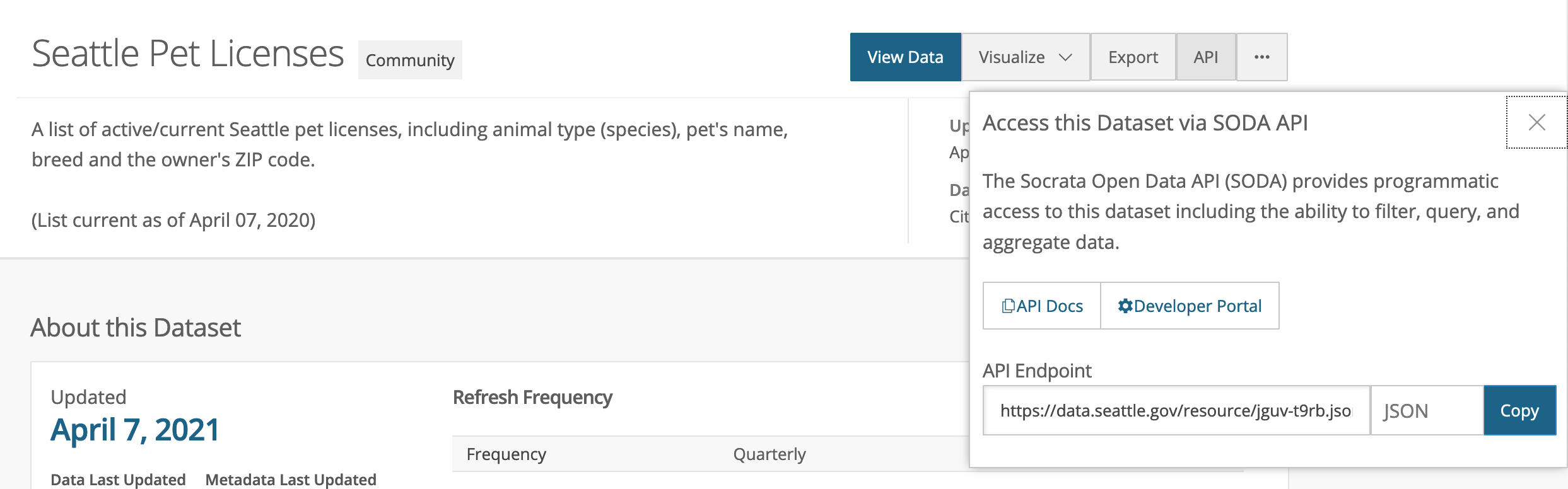Click the Data Last Updated label
This screenshot has height=489, width=1568.
tap(118, 480)
